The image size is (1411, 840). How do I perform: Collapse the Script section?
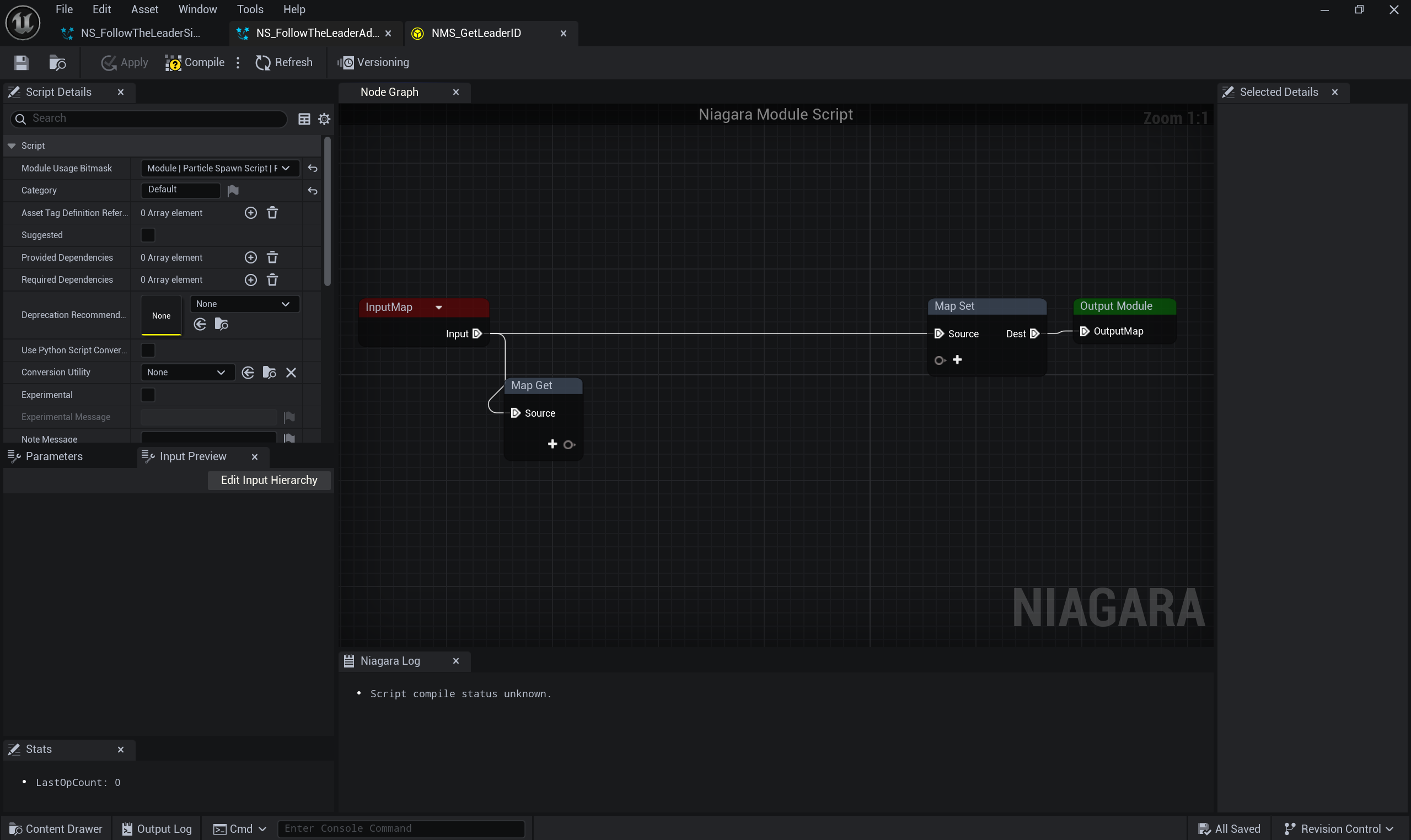click(x=12, y=146)
